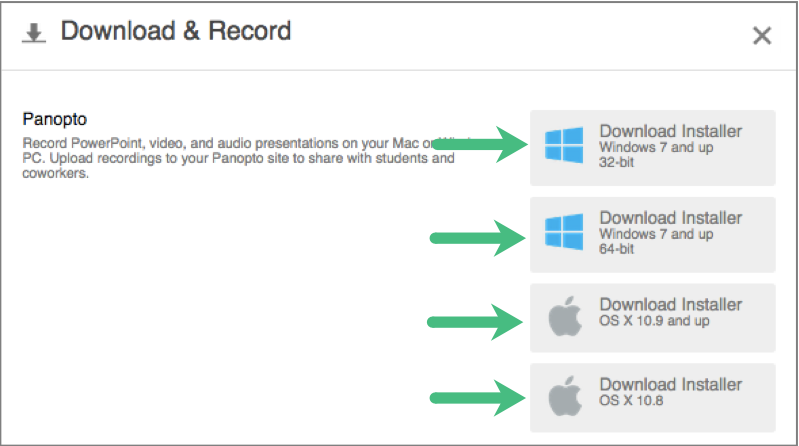Click the green arrow pointing to the 32-bit installer

tap(479, 144)
